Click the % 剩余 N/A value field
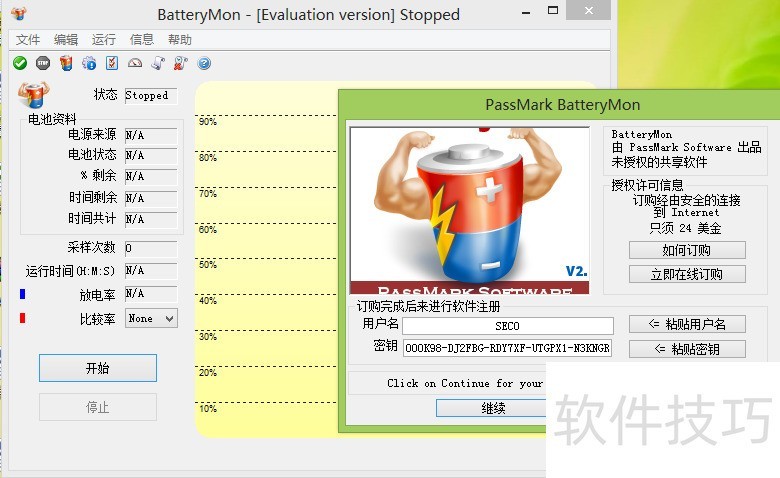 [151, 177]
